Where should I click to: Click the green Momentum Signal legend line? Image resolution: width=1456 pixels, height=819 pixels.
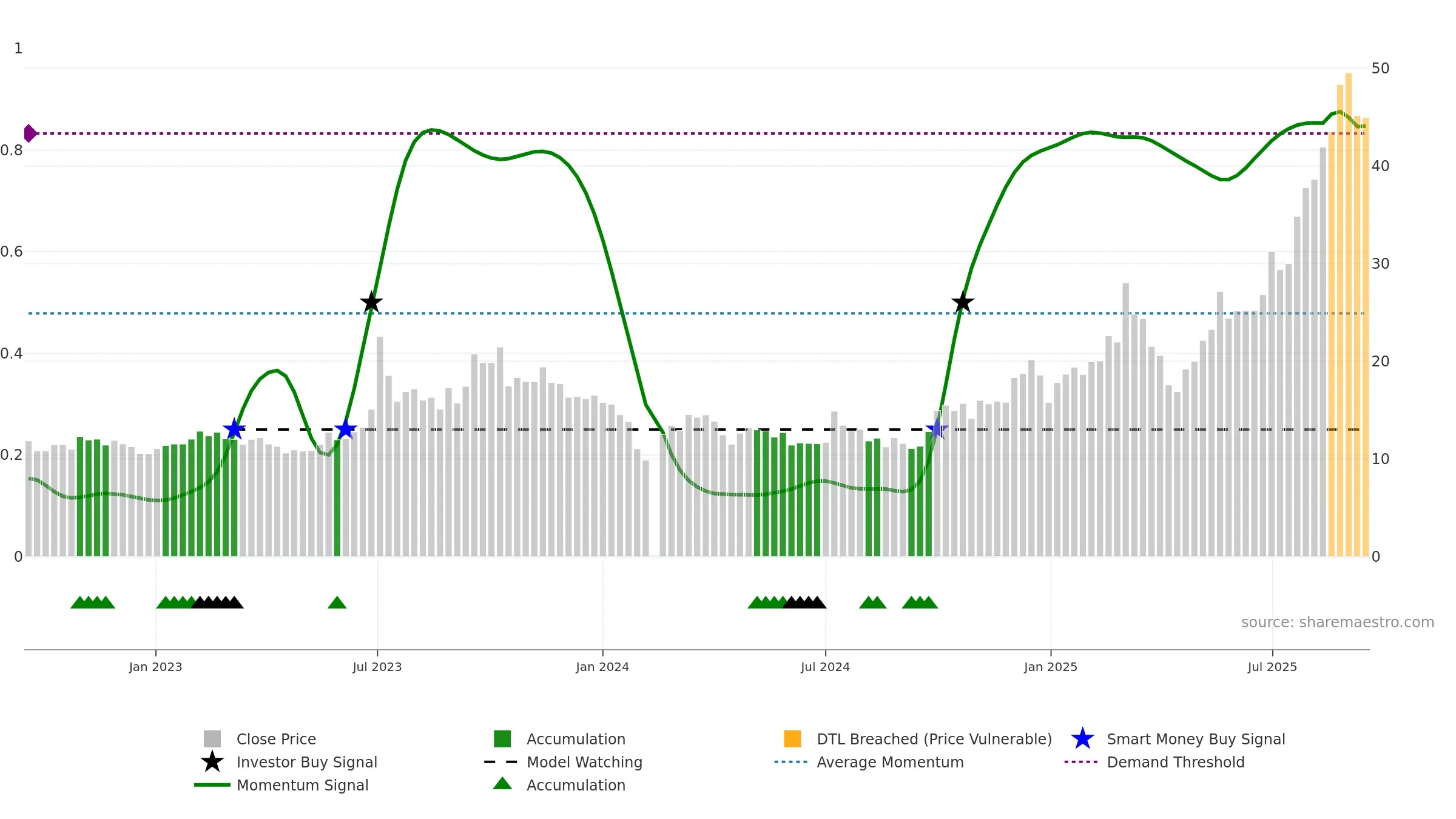(x=212, y=785)
